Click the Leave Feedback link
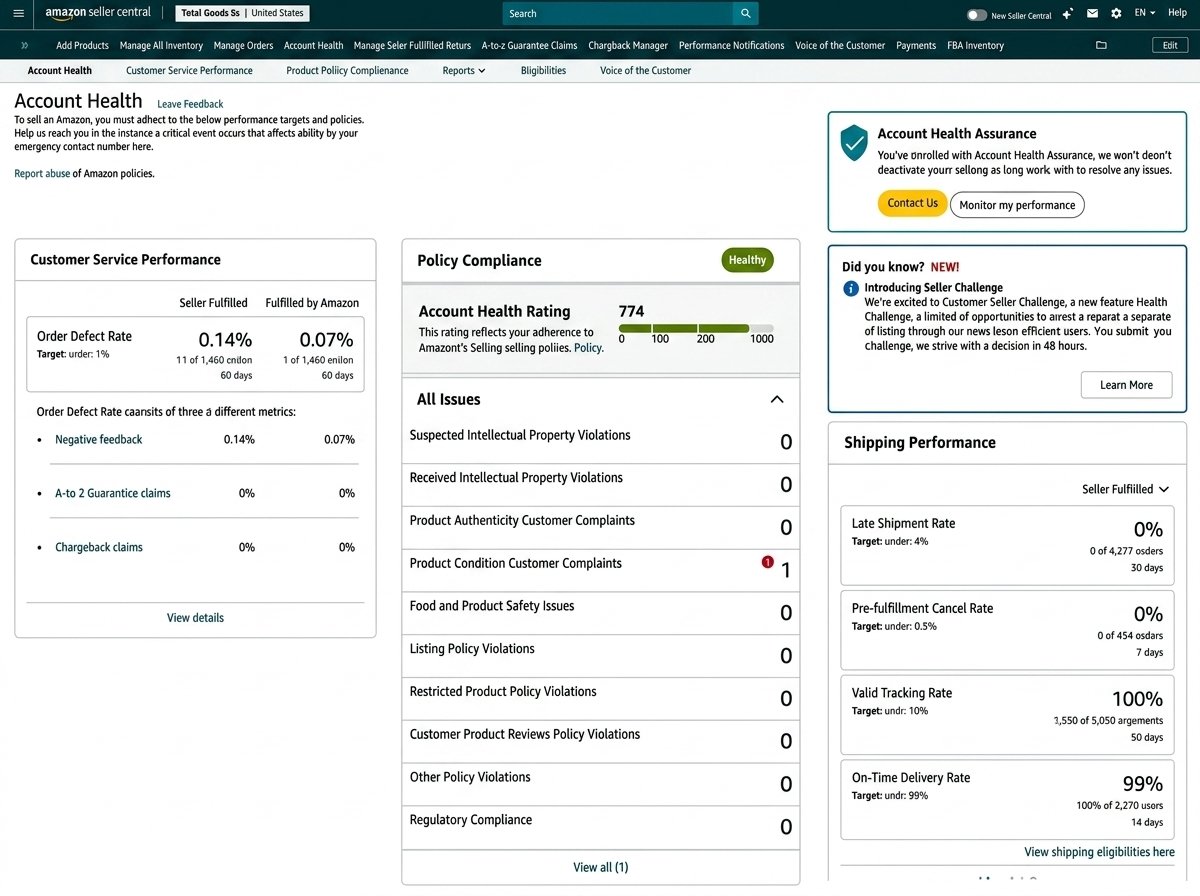Image resolution: width=1200 pixels, height=896 pixels. [190, 104]
